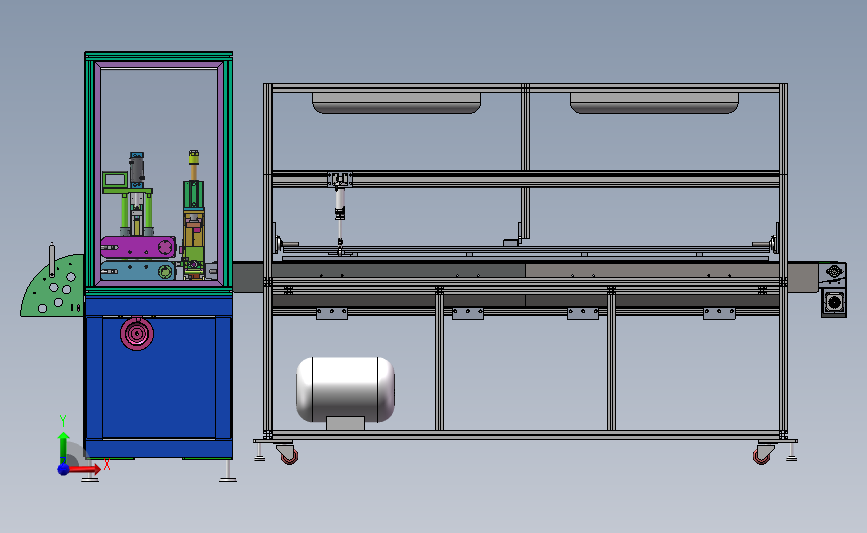Select the right overhead lamp fixture
This screenshot has width=867, height=533.
(654, 103)
